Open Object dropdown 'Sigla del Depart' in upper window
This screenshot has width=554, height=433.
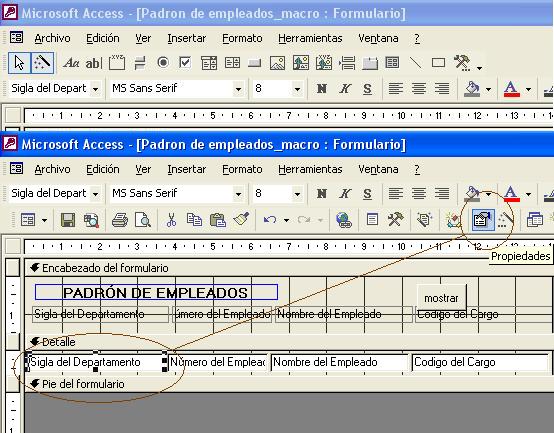(x=95, y=89)
